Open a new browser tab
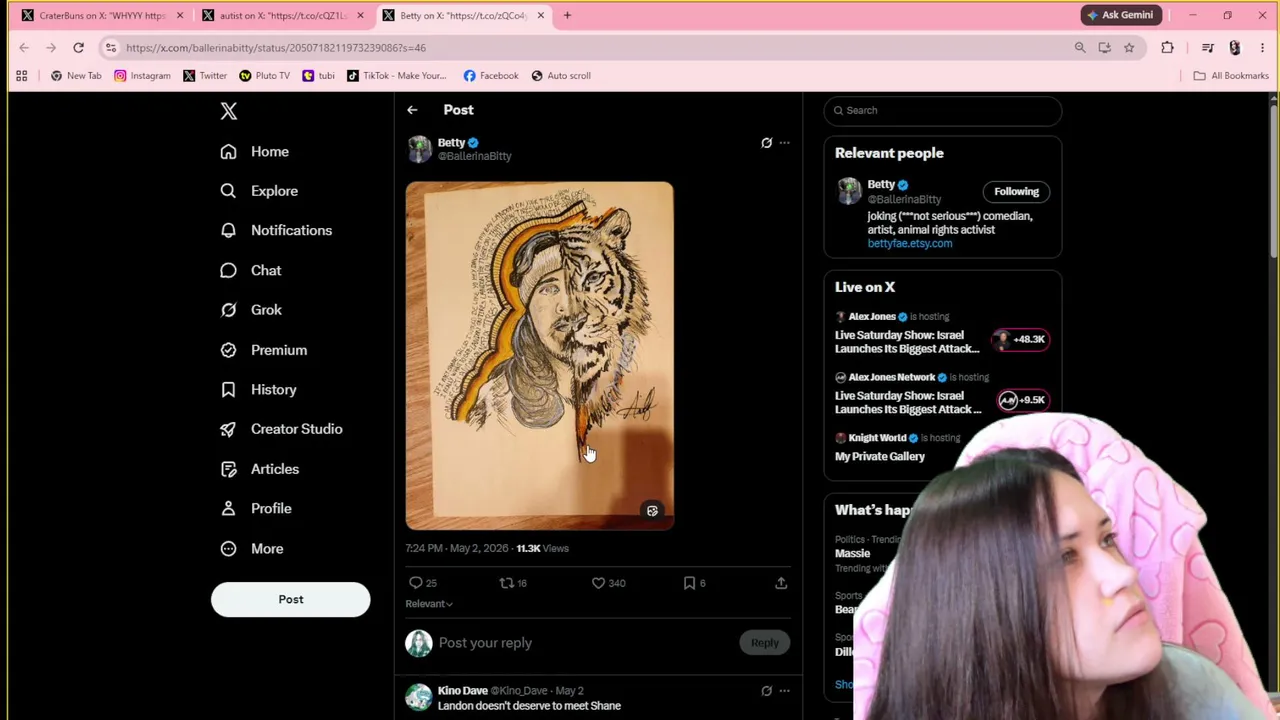 [x=567, y=16]
